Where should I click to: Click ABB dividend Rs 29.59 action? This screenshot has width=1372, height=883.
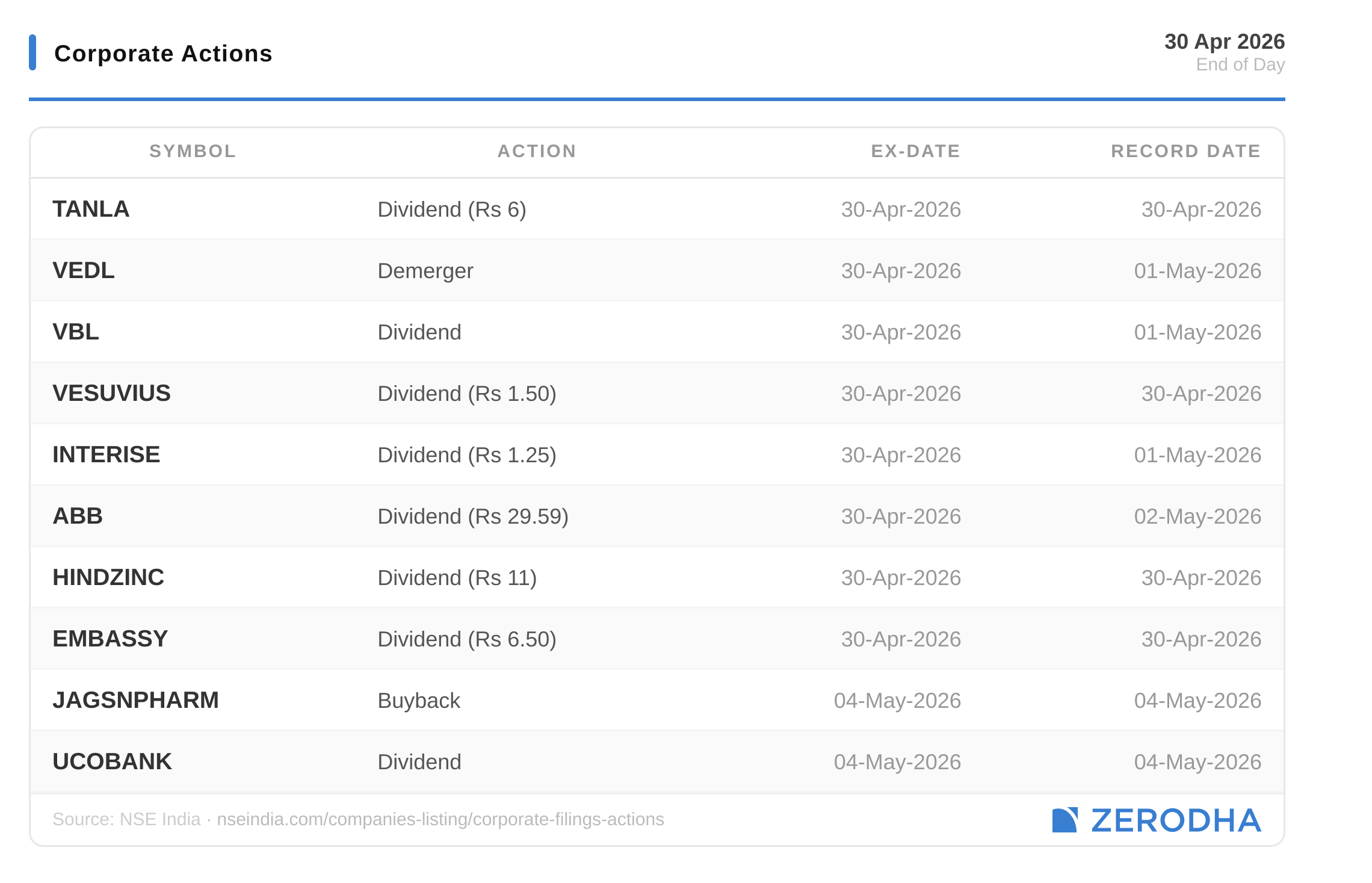(473, 516)
